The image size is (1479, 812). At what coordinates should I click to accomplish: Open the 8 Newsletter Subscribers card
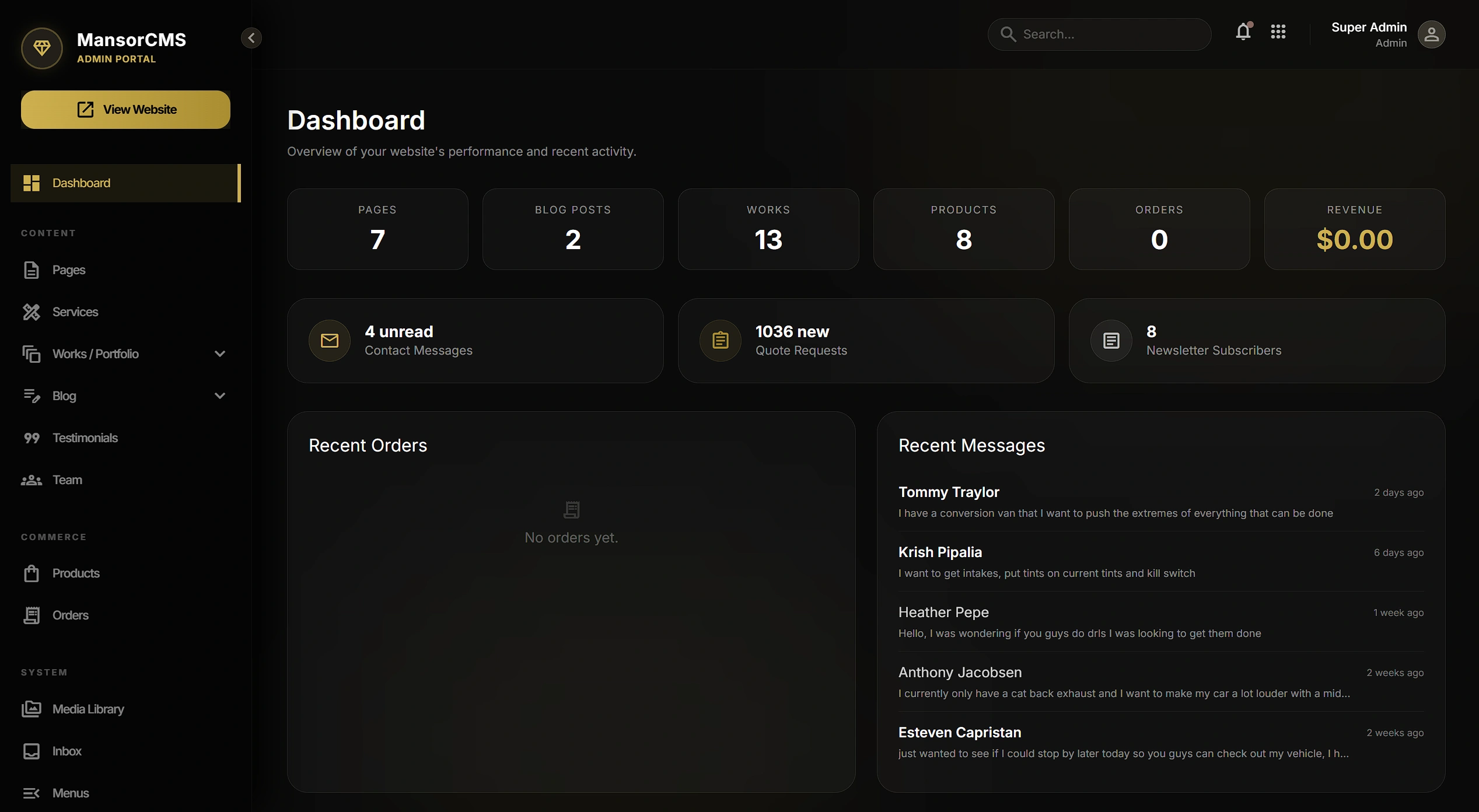[1257, 341]
